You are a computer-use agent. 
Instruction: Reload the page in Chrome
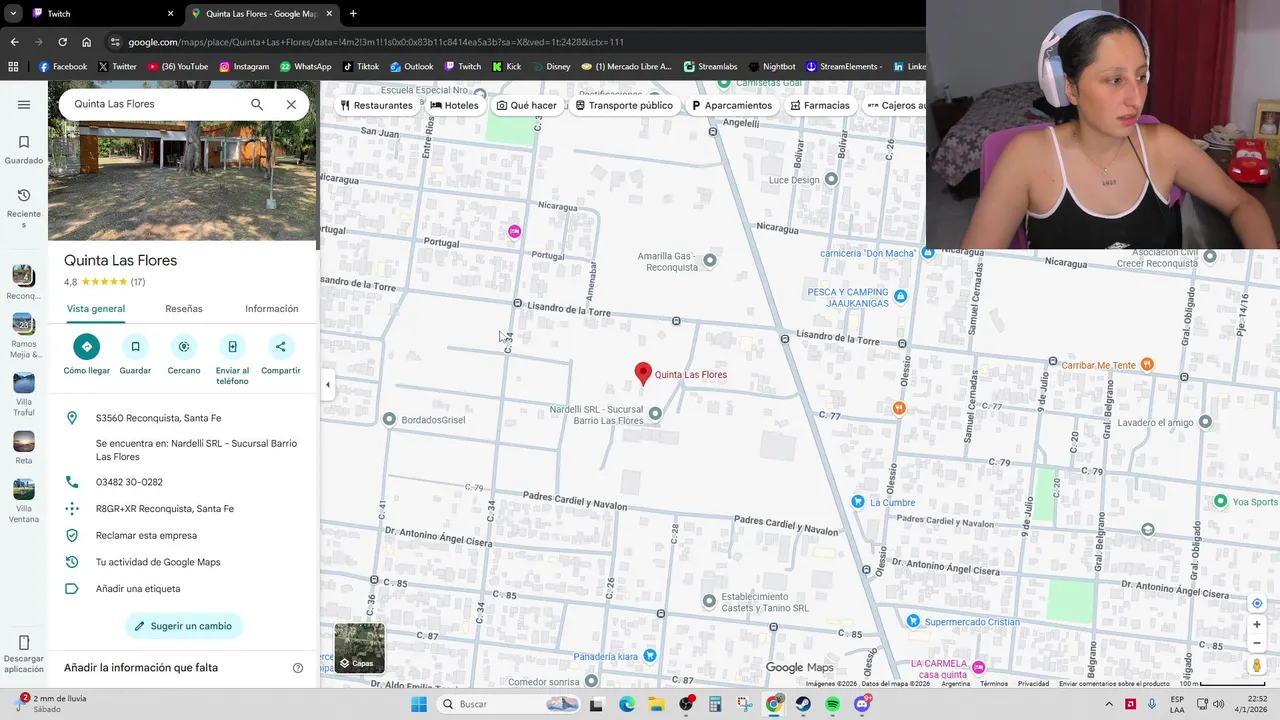[62, 42]
